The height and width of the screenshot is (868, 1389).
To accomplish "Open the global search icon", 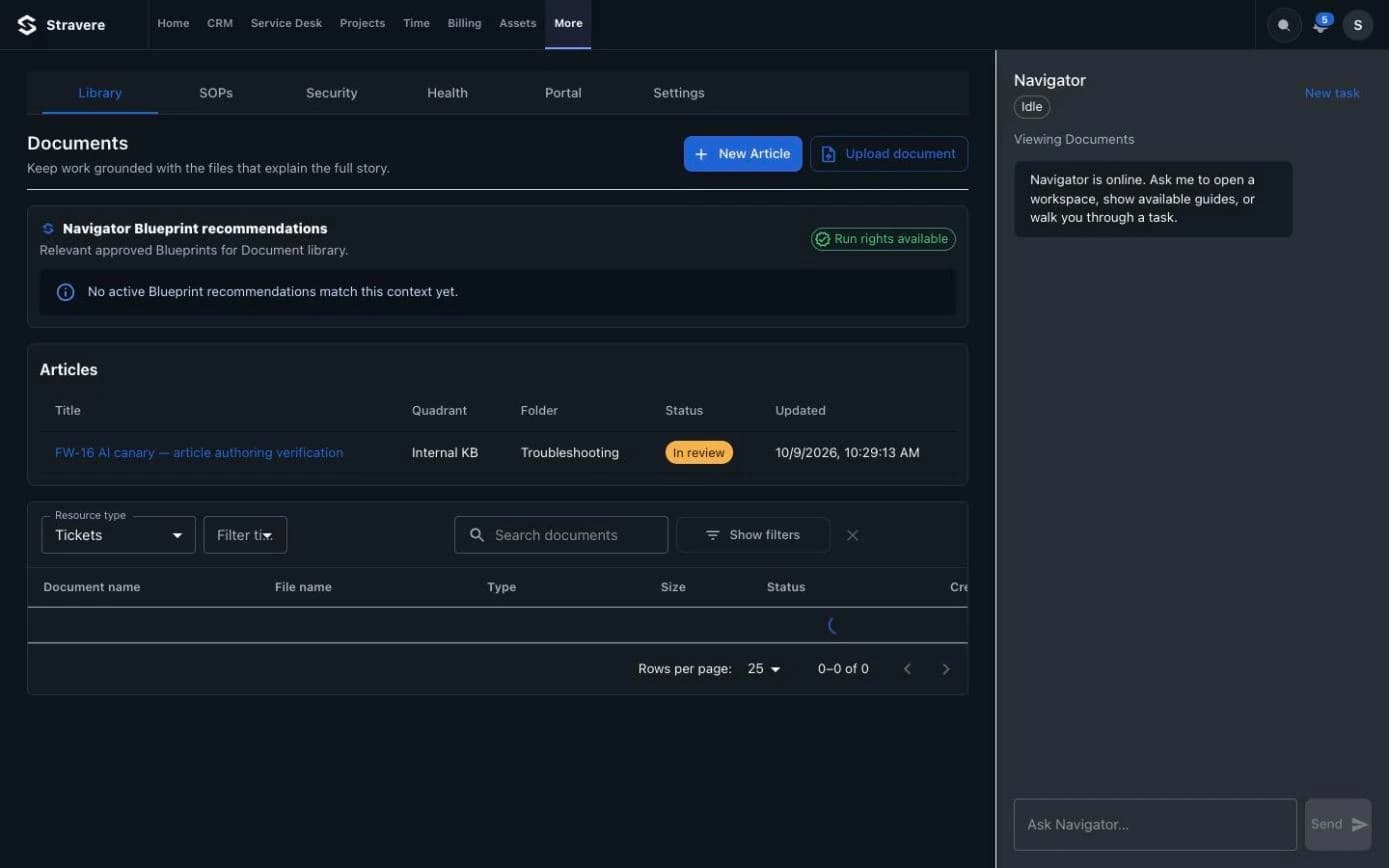I will 1284,25.
